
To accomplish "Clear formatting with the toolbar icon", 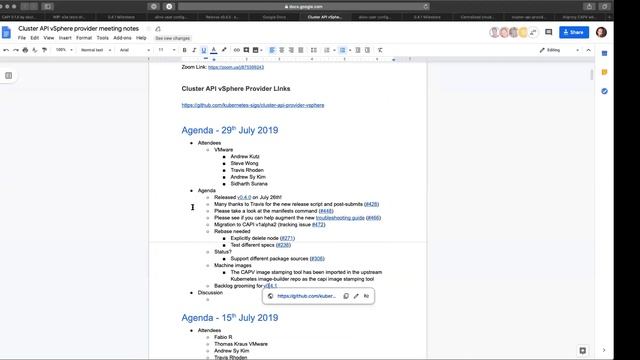I will pyautogui.click(x=380, y=50).
